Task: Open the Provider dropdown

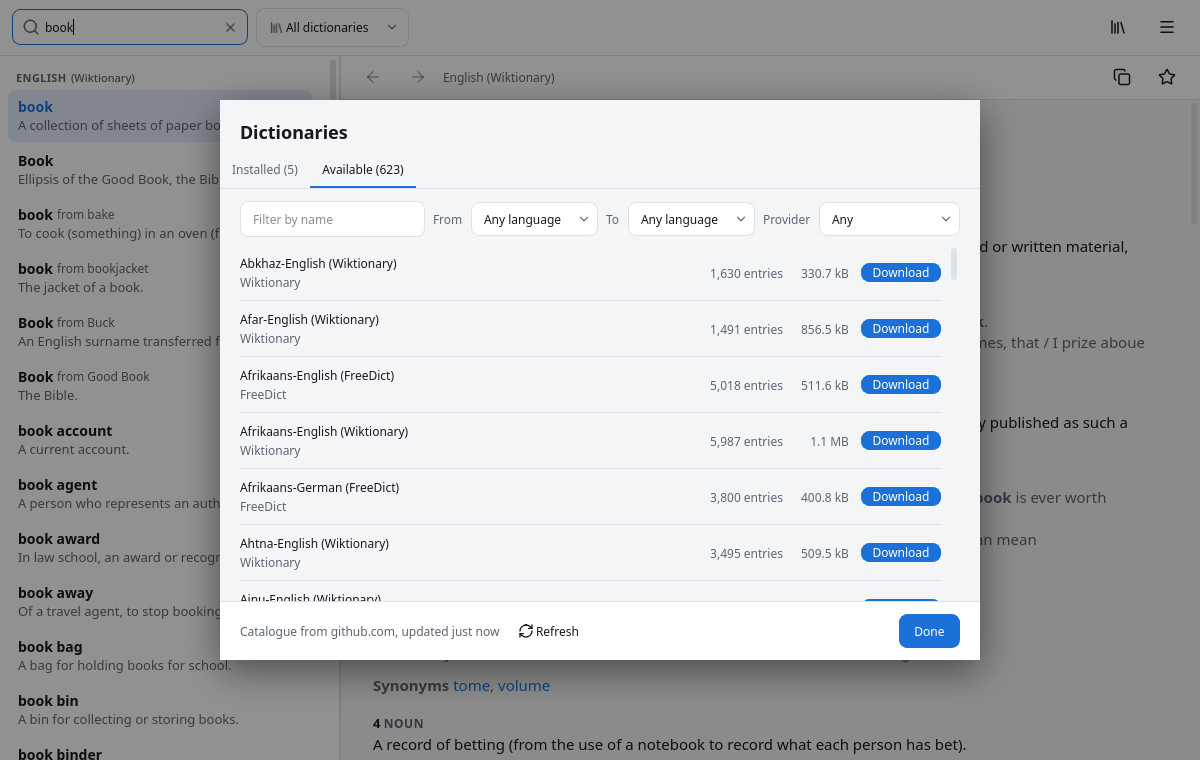Action: 889,219
